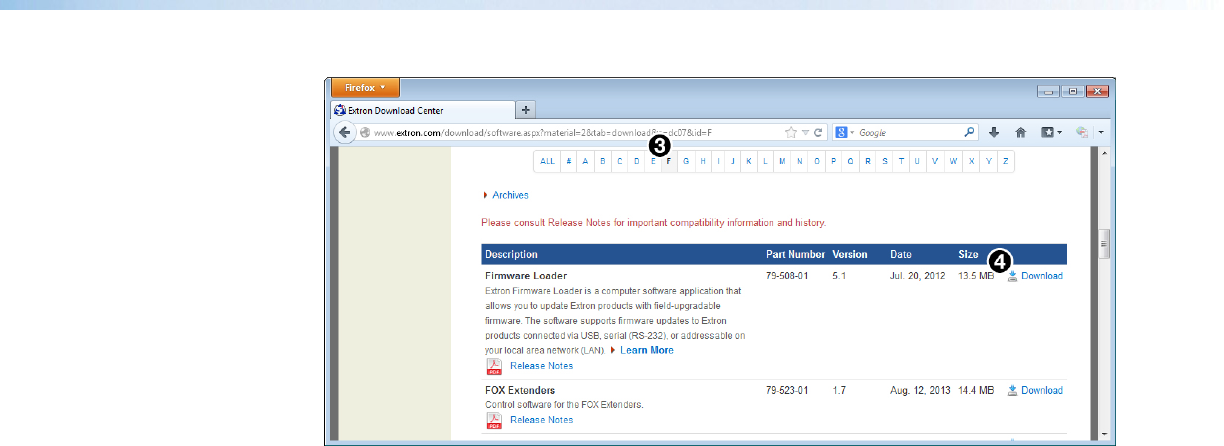Go to the Home page icon
Screen dimensions: 1224x446
click(x=1021, y=131)
